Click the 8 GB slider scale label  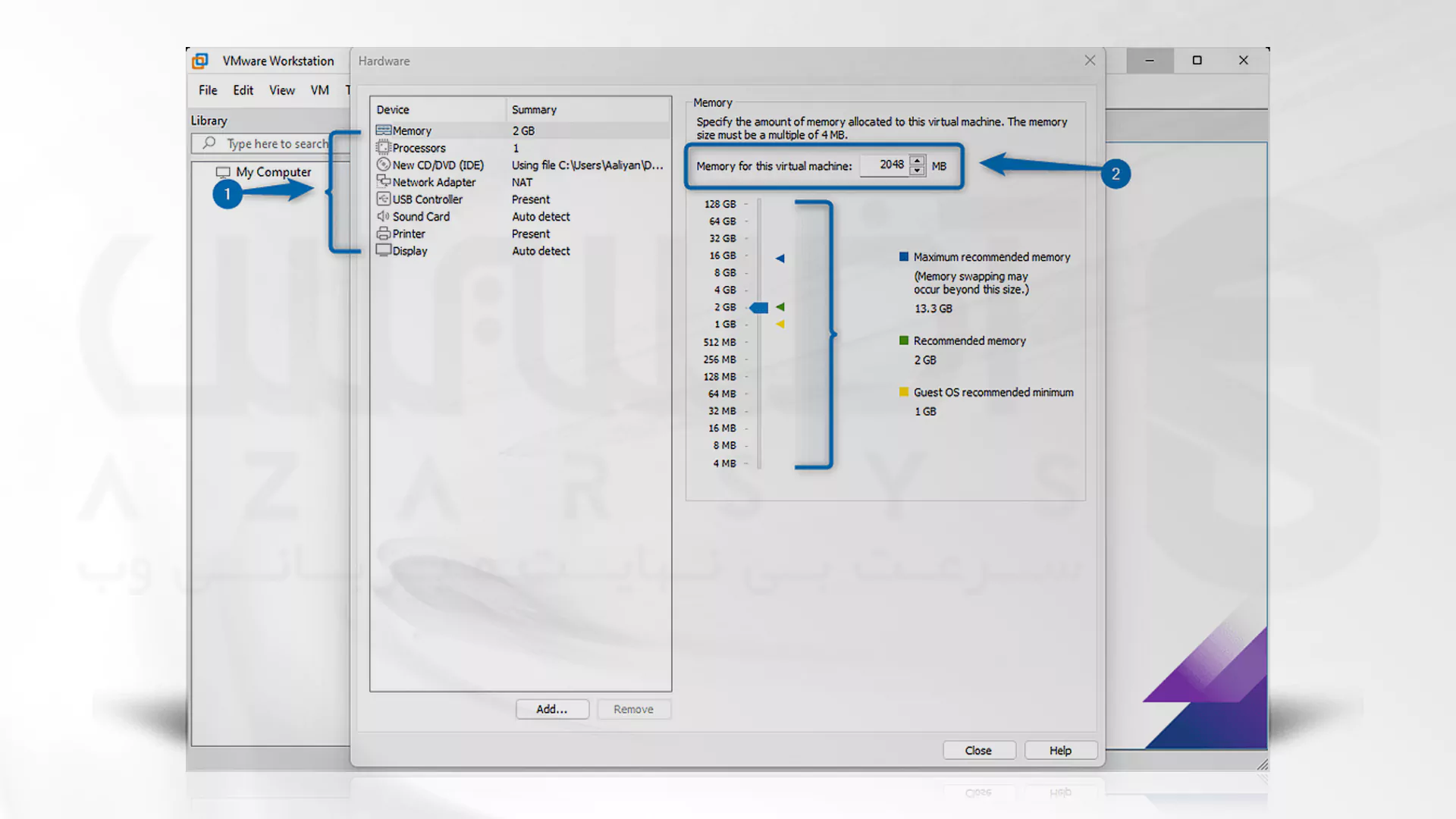725,272
